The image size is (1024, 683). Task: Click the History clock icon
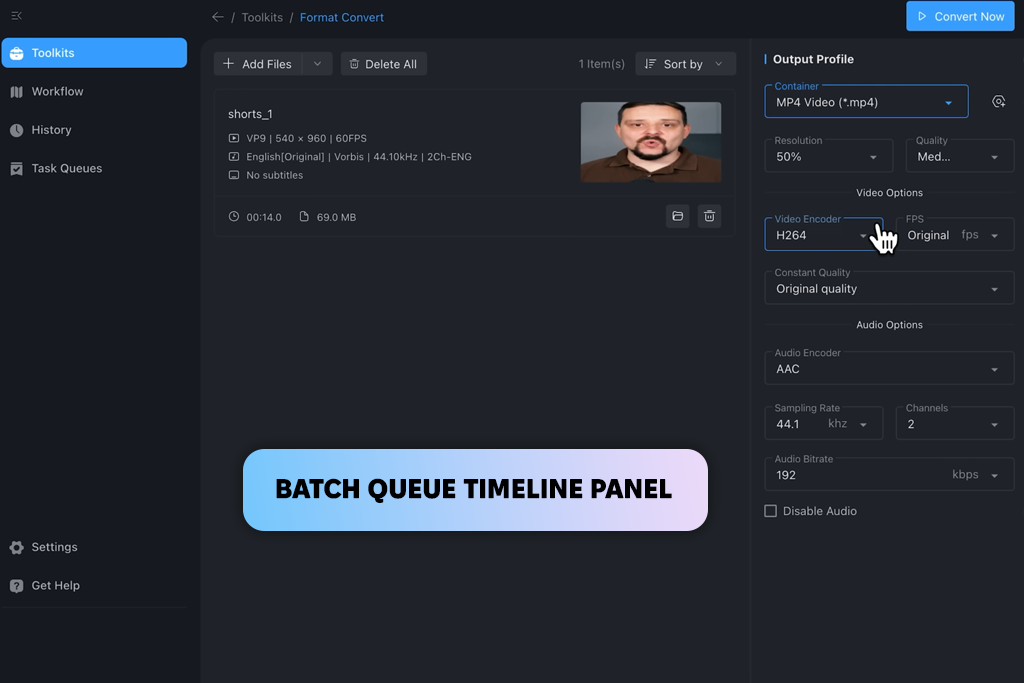point(17,131)
